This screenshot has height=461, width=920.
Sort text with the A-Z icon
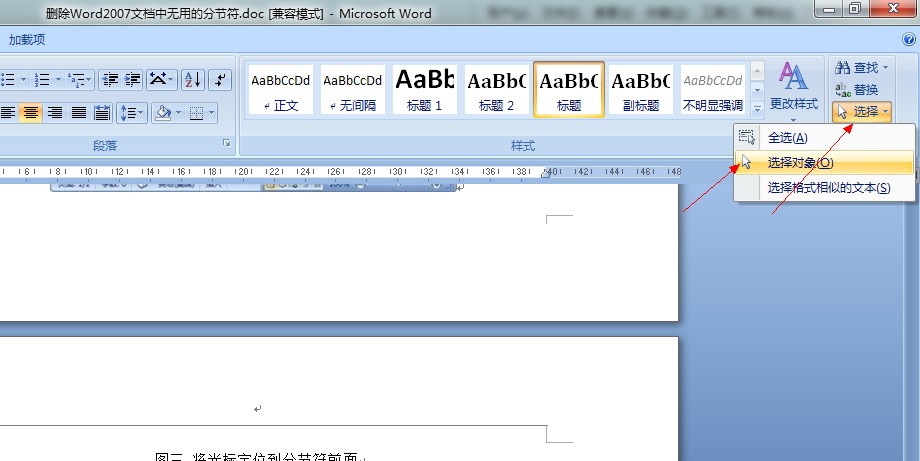(193, 79)
